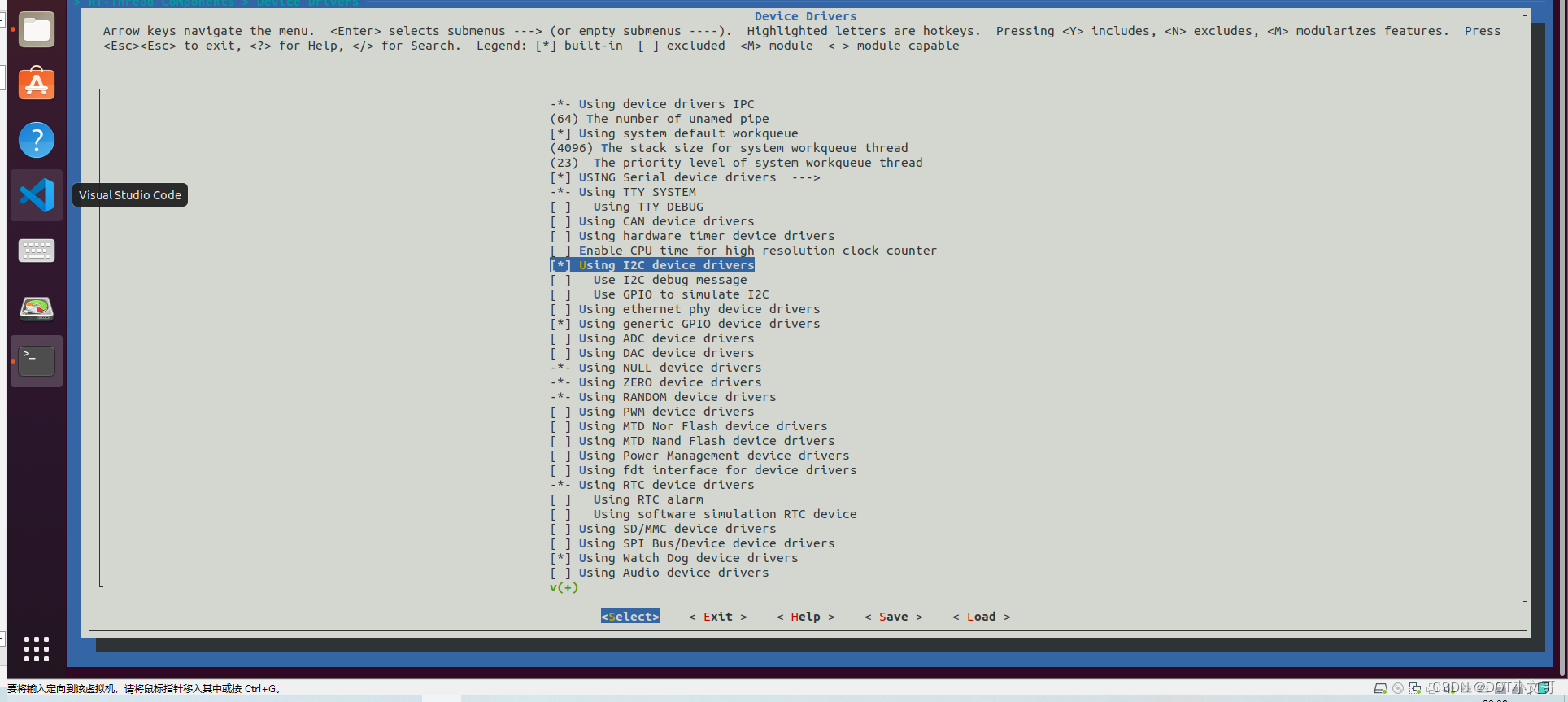Image resolution: width=1568 pixels, height=702 pixels.
Task: Enable 'Using MTD Nand Flash device drivers'
Action: [692, 441]
